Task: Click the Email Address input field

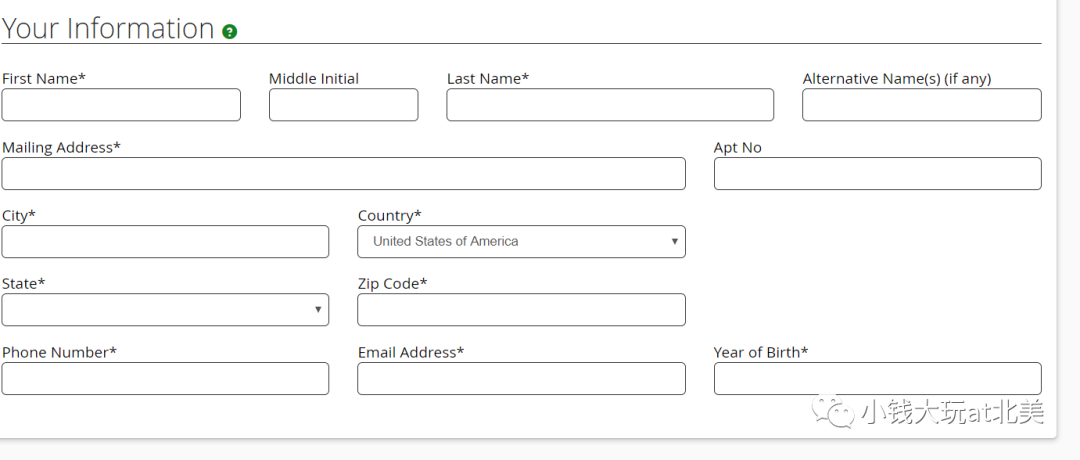Action: [x=521, y=378]
